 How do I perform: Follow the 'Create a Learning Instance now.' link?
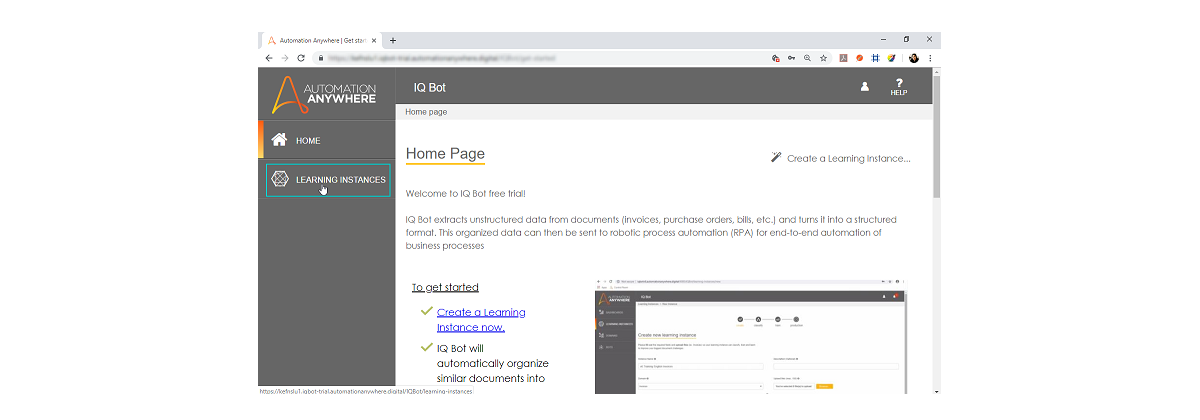tap(481, 320)
